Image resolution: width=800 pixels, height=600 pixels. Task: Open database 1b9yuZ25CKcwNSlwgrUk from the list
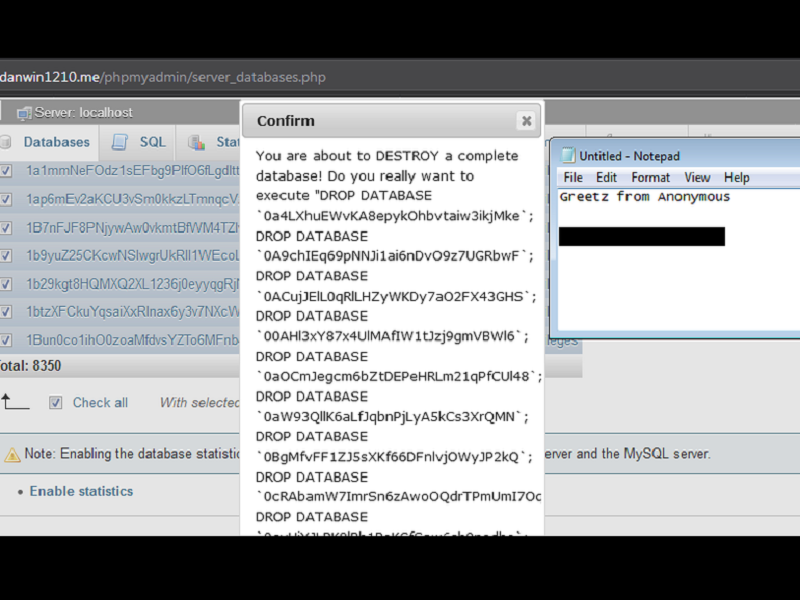(133, 256)
